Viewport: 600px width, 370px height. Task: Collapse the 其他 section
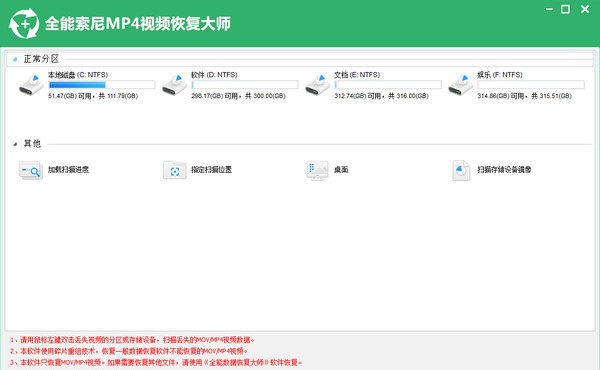pyautogui.click(x=15, y=144)
